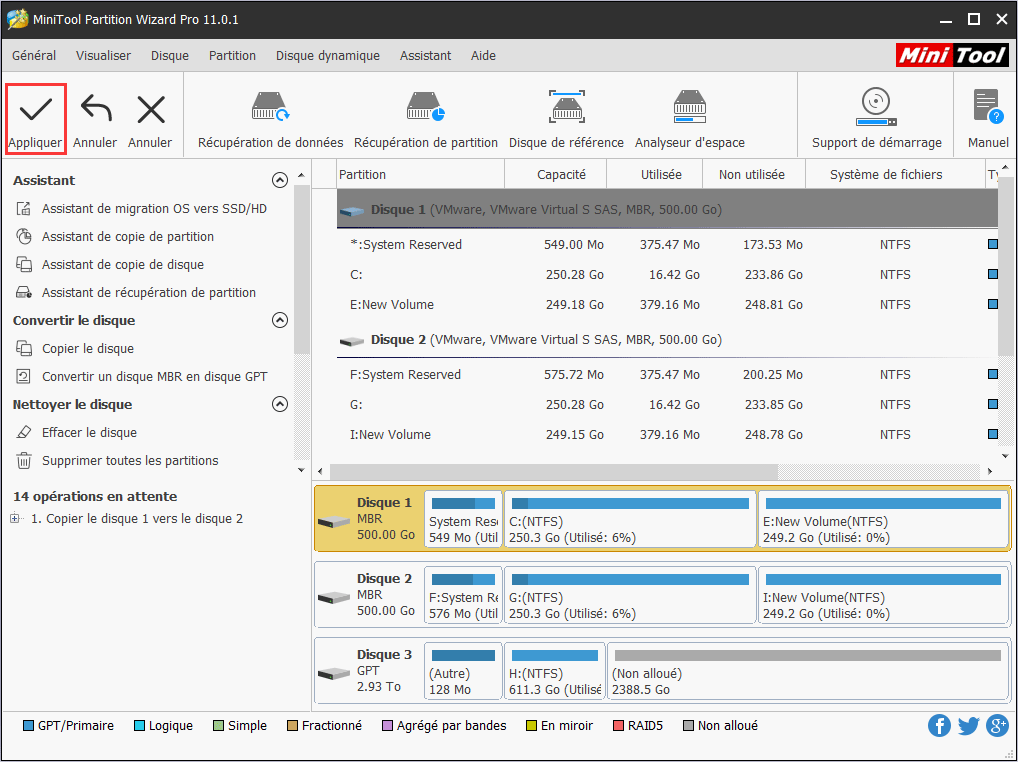Viewport: 1018px width, 762px height.
Task: Sort by the Utilisée column header
Action: (654, 175)
